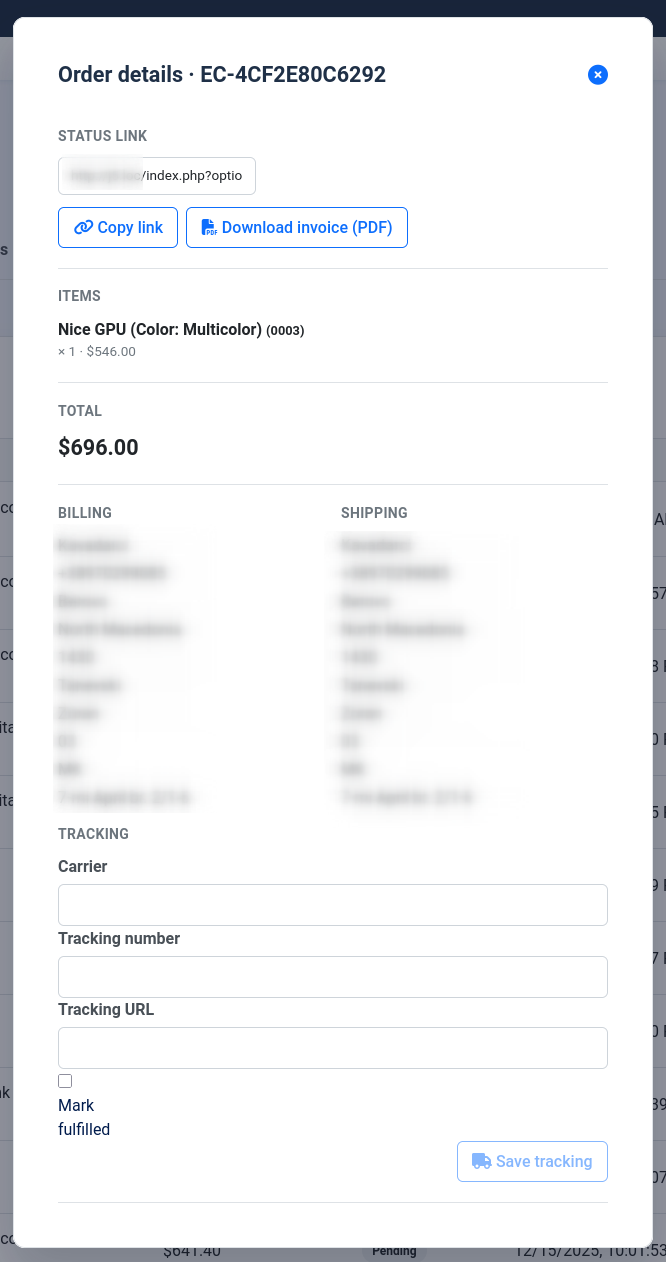Focus the Tracking number field

point(333,977)
